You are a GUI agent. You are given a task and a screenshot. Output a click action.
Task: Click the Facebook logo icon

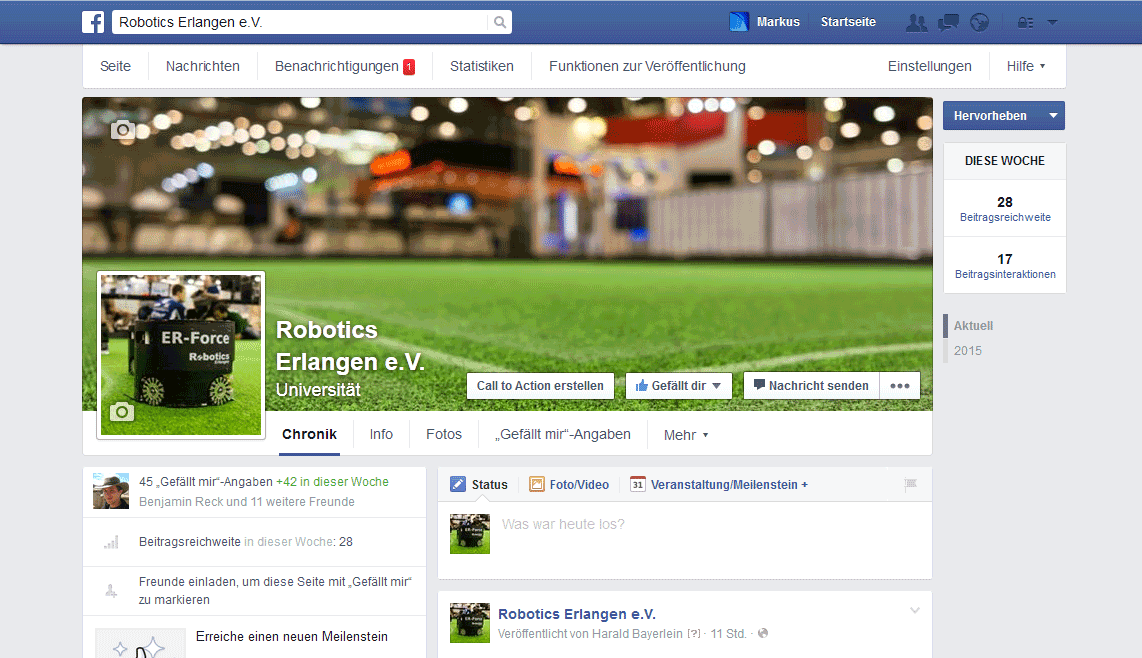pos(92,22)
